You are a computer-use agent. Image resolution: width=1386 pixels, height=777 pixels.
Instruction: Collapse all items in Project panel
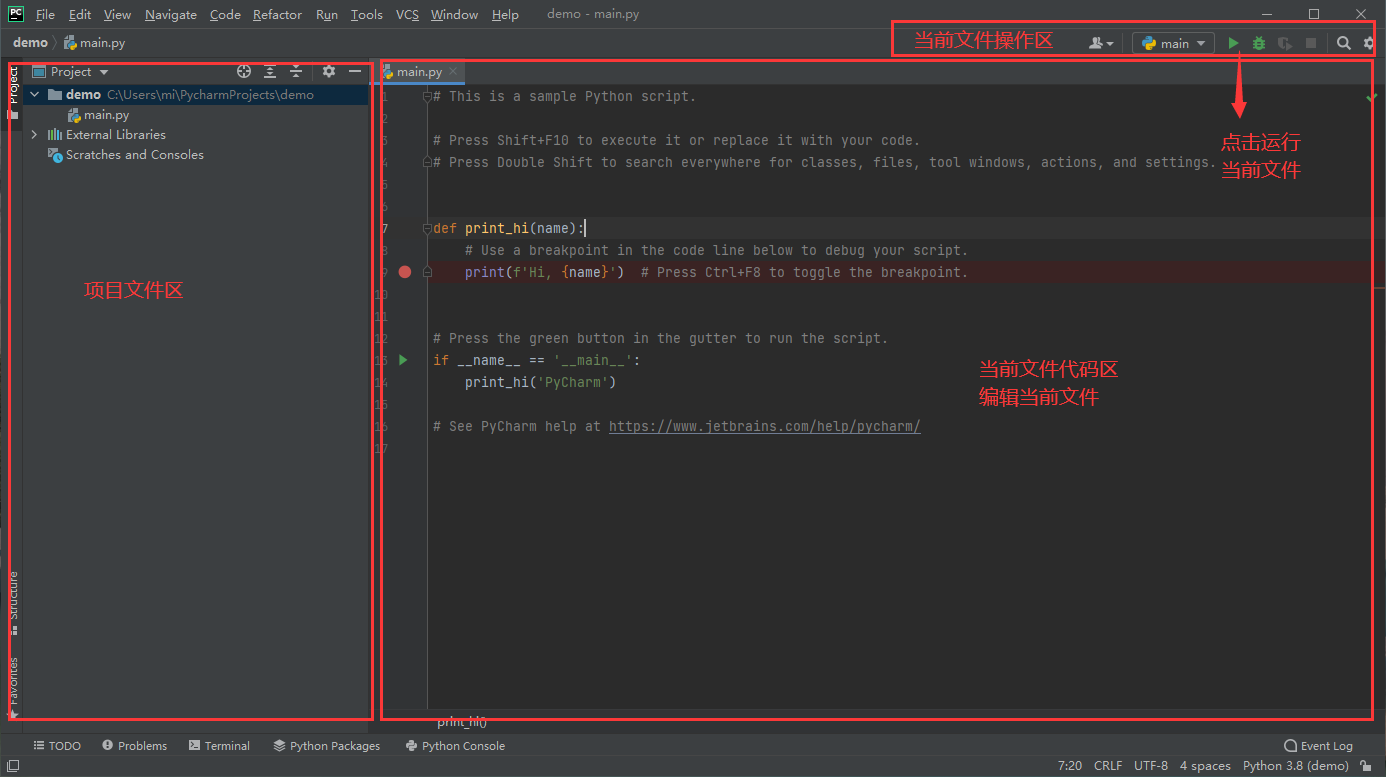(296, 72)
